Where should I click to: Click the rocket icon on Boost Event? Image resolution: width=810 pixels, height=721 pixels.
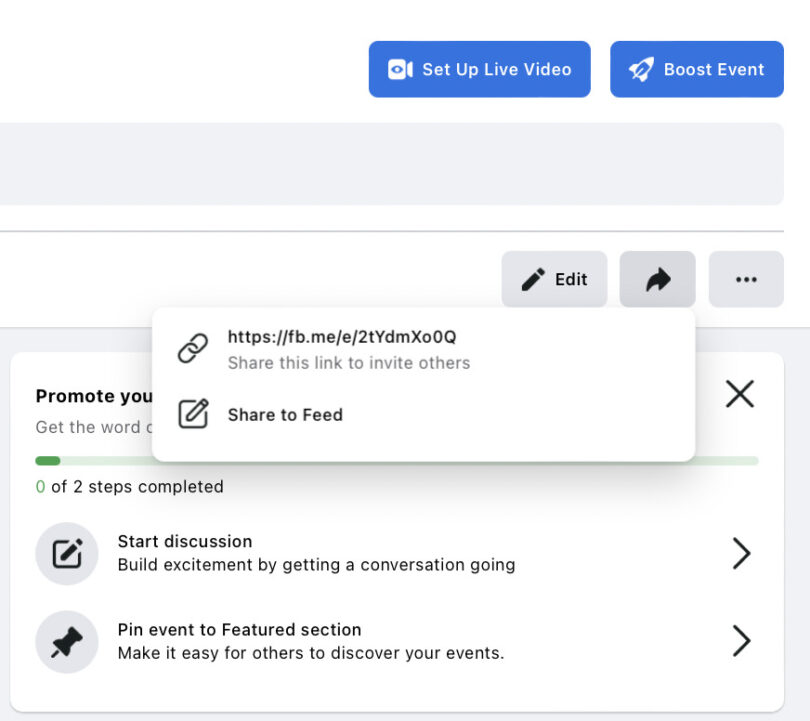(x=641, y=69)
